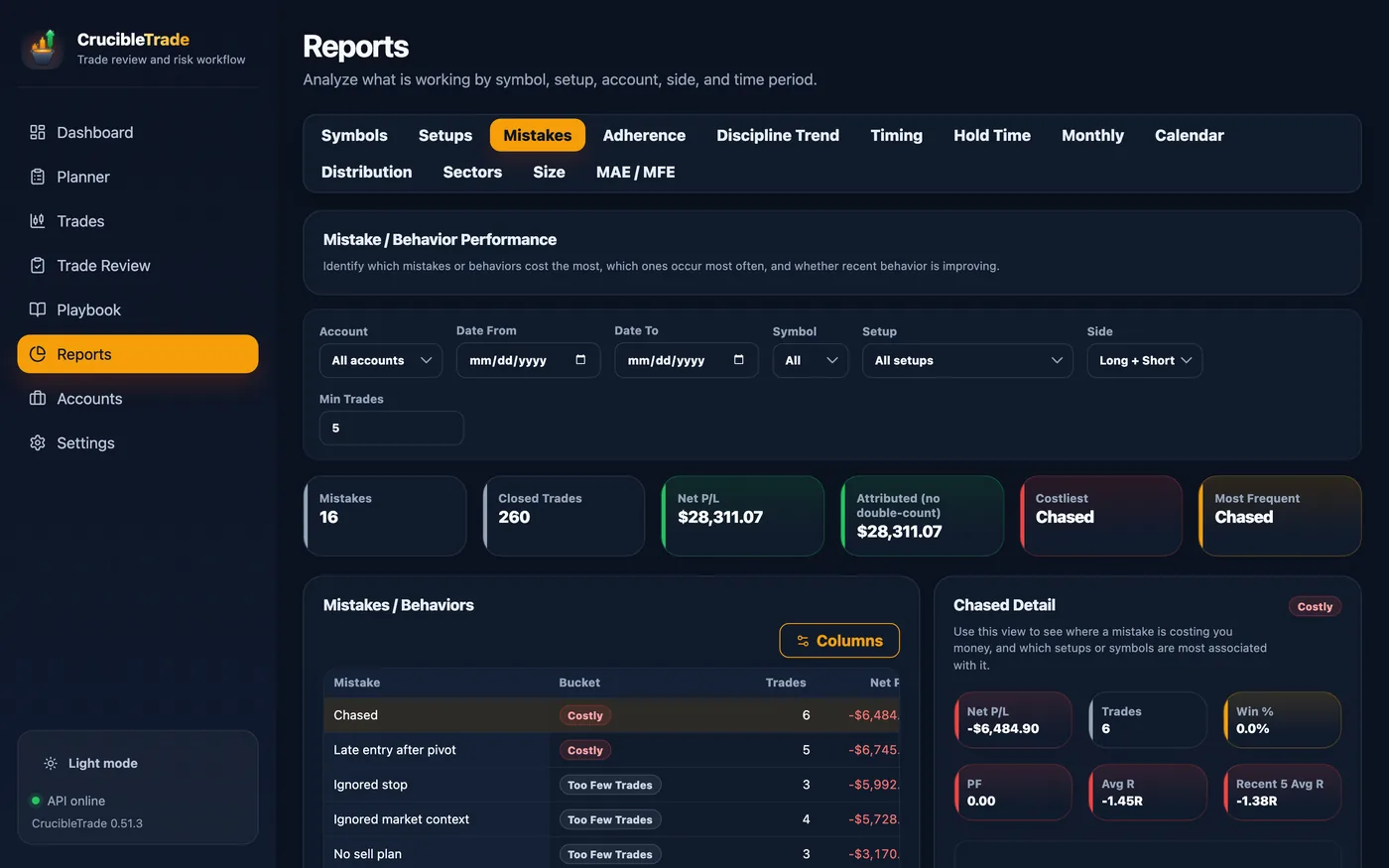Click the sliders icon in Columns button
This screenshot has height=868, width=1389.
click(x=803, y=641)
